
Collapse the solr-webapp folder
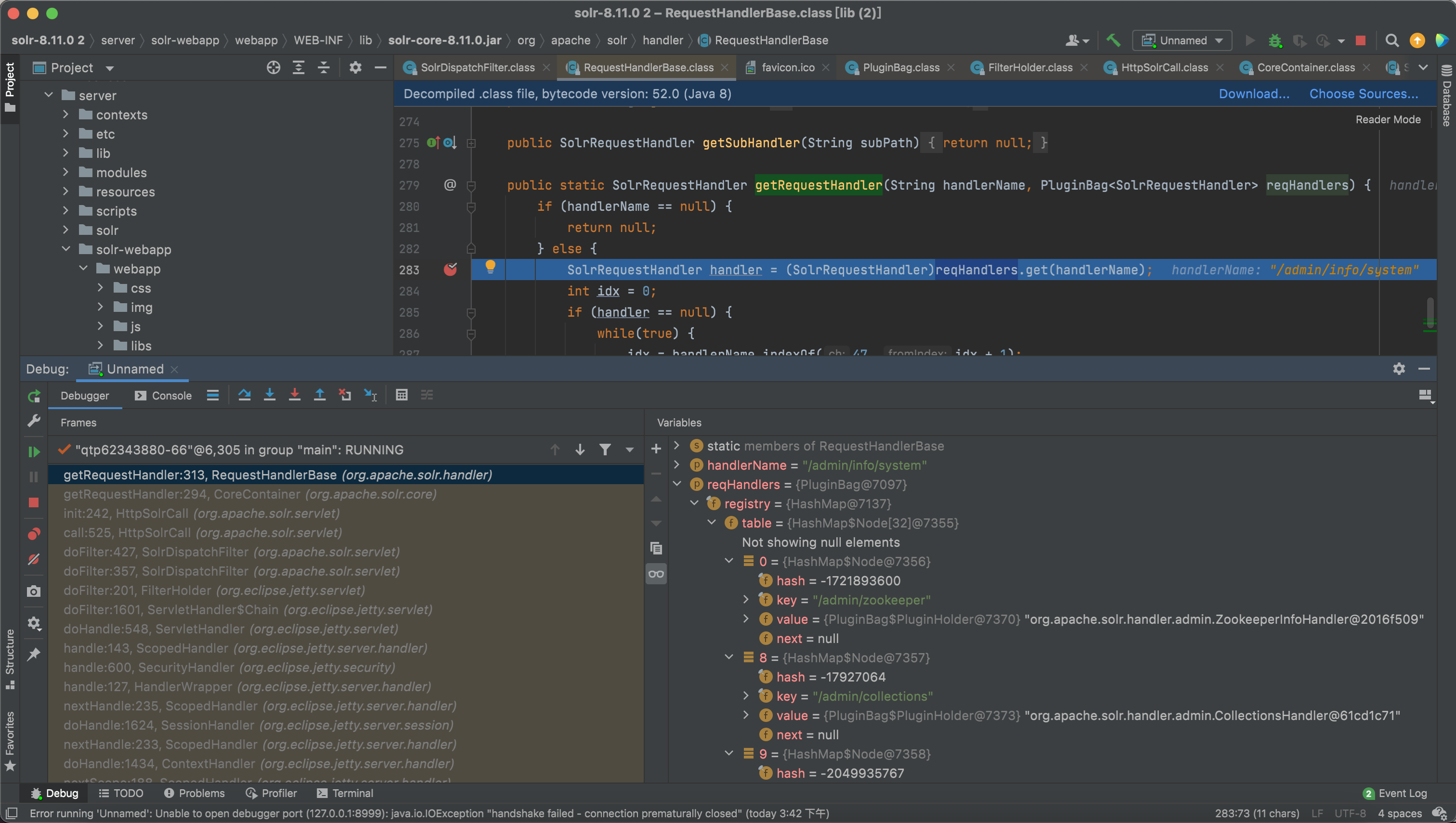click(x=65, y=249)
